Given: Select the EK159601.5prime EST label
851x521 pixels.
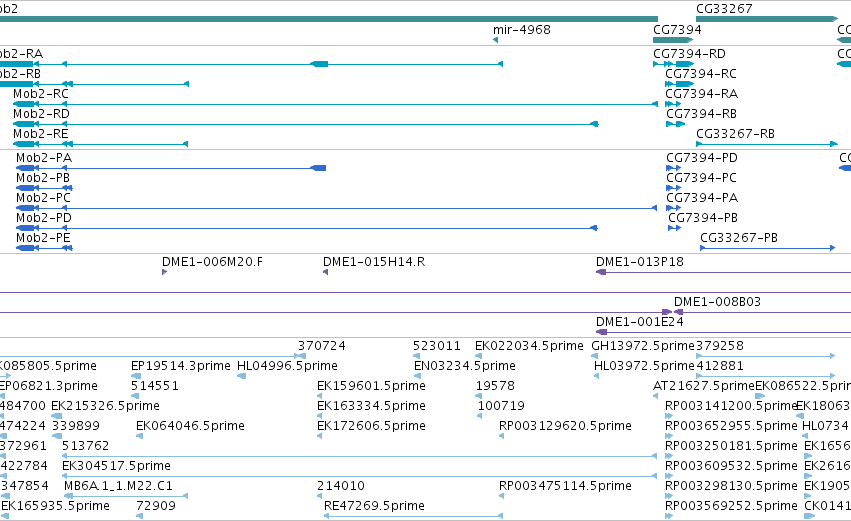Looking at the screenshot, I should point(371,386).
